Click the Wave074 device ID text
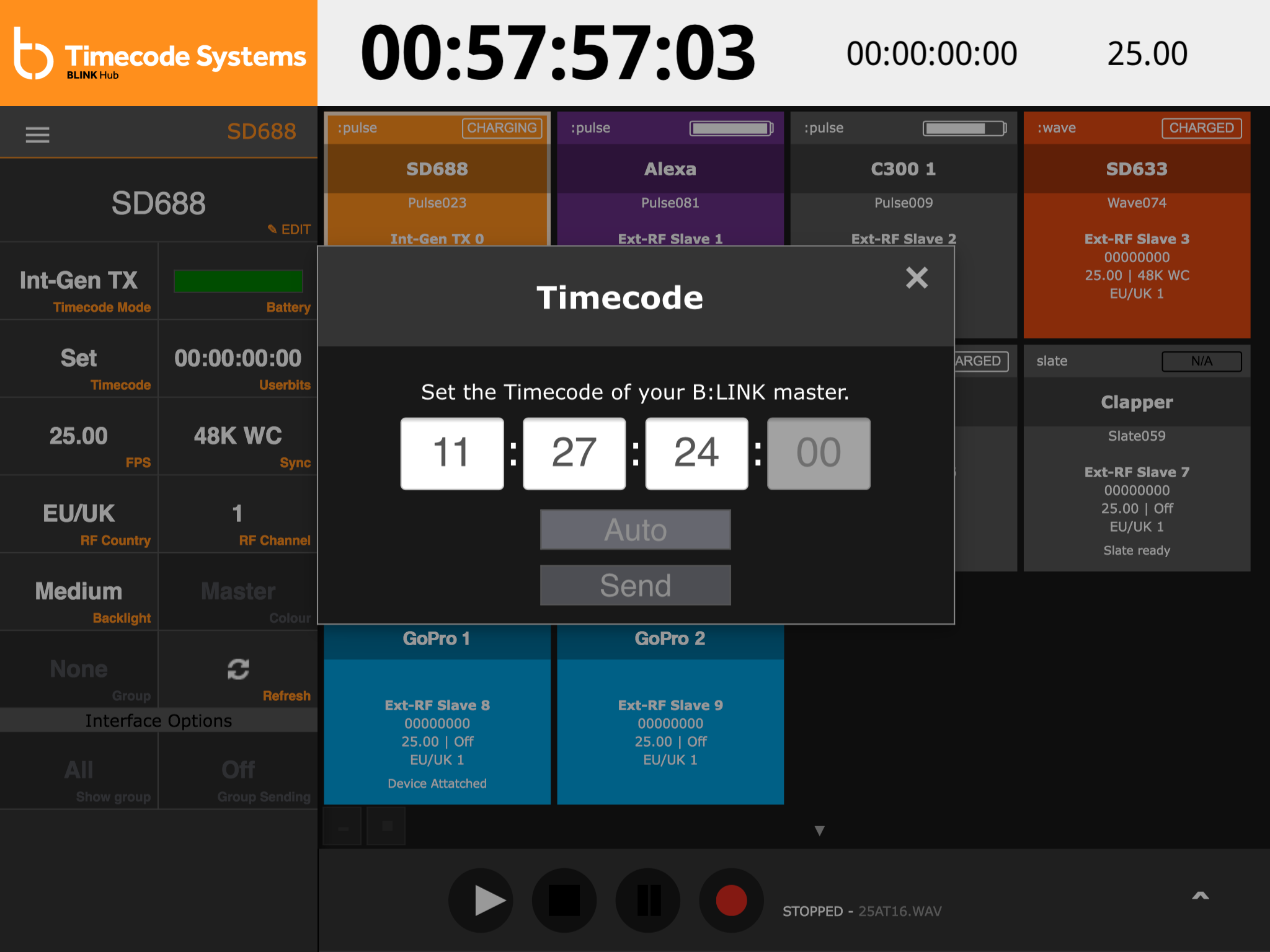Screen dimensions: 1270x952 click(1137, 203)
